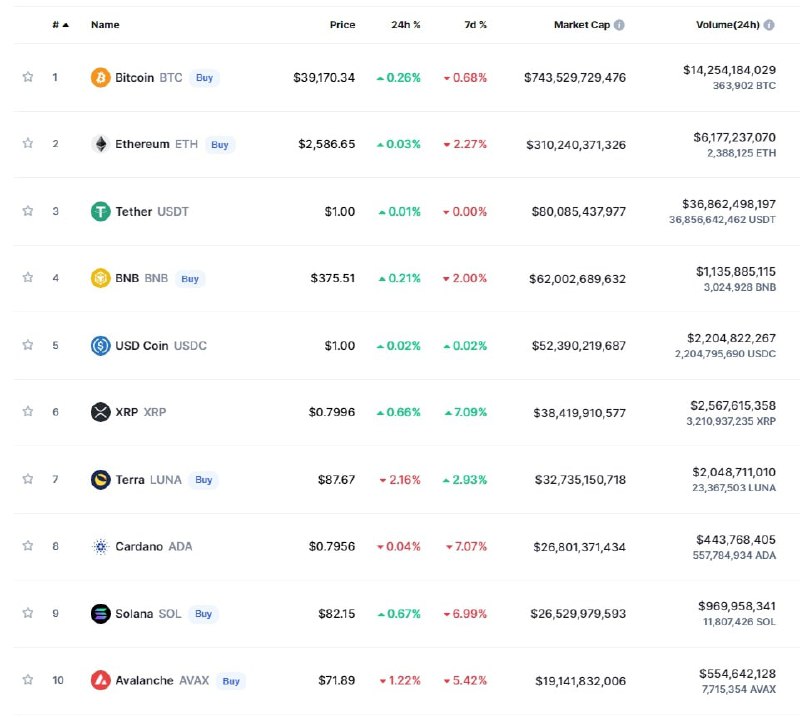
Task: Click the red Avalanche logo
Action: 101,680
